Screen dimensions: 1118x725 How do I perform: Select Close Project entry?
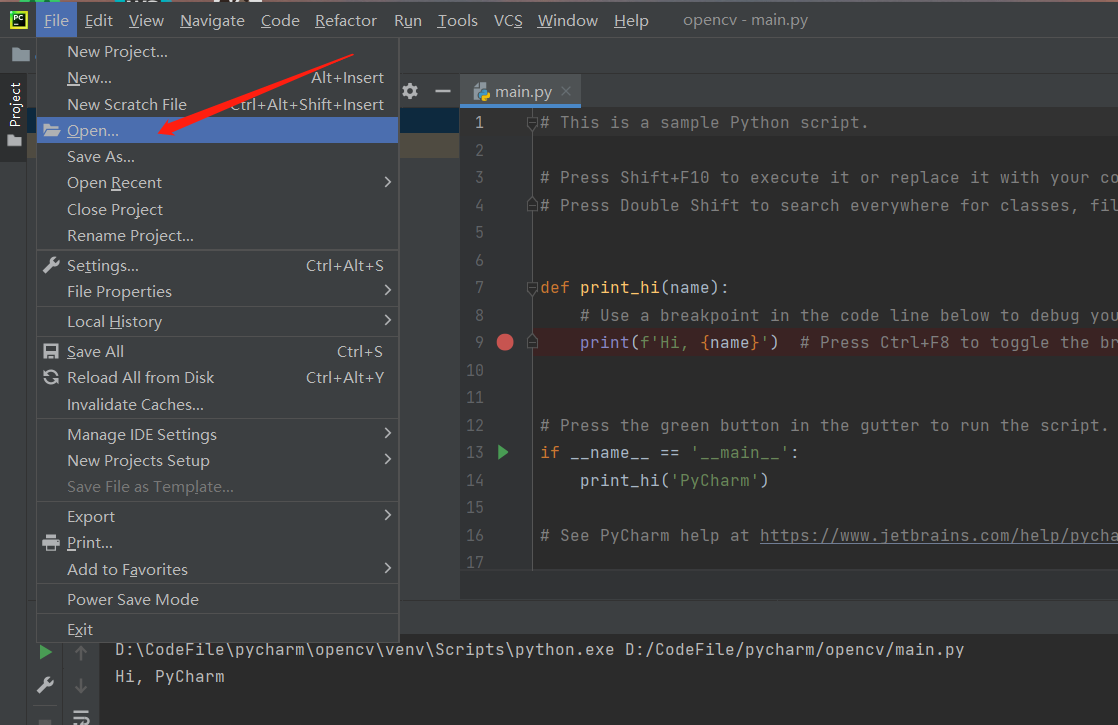[217, 210]
